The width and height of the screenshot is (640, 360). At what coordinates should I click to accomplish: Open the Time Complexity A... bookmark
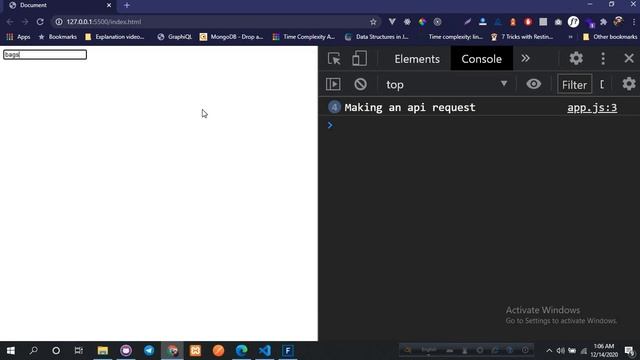pos(304,37)
